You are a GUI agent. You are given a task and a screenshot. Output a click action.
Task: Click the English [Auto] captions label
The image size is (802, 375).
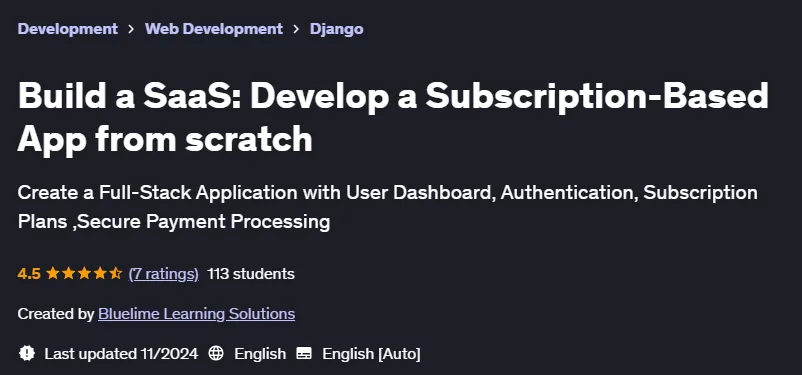click(x=371, y=354)
